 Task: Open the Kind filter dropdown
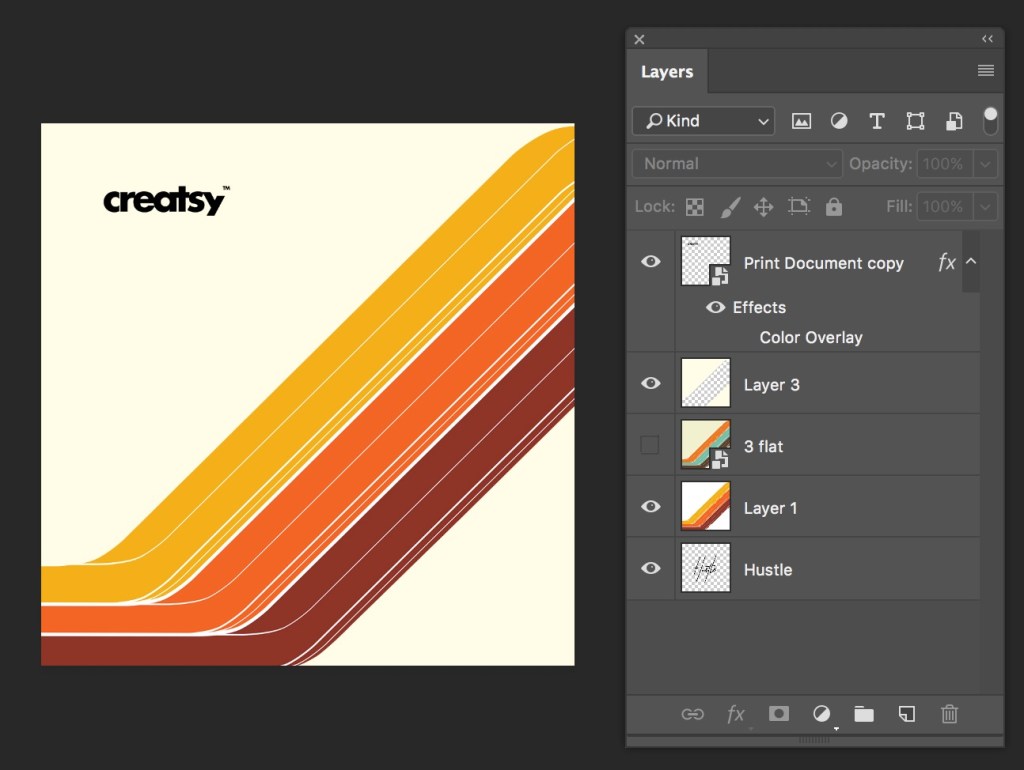pyautogui.click(x=703, y=120)
